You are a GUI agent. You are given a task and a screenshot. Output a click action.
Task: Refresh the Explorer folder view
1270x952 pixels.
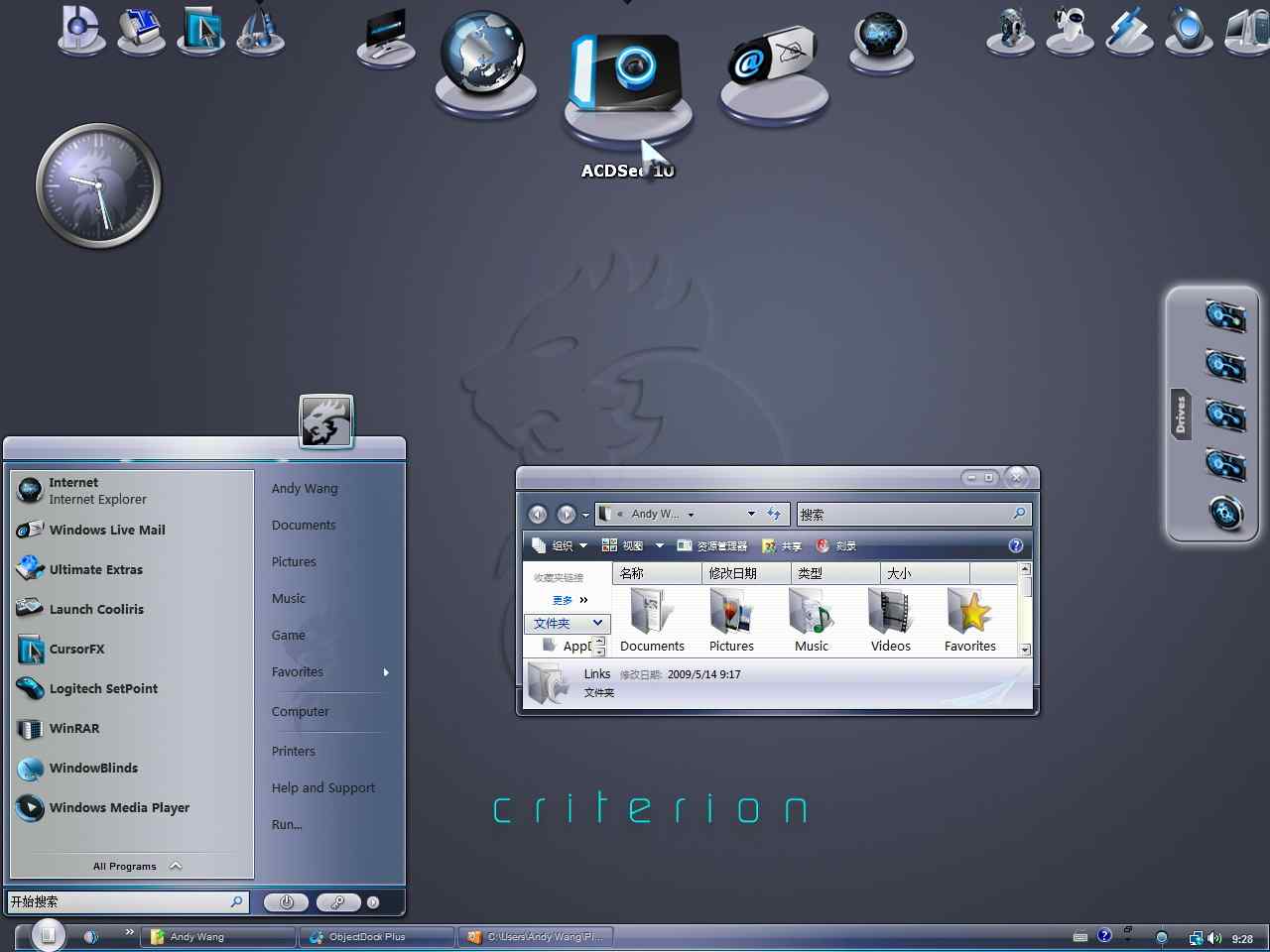click(774, 514)
